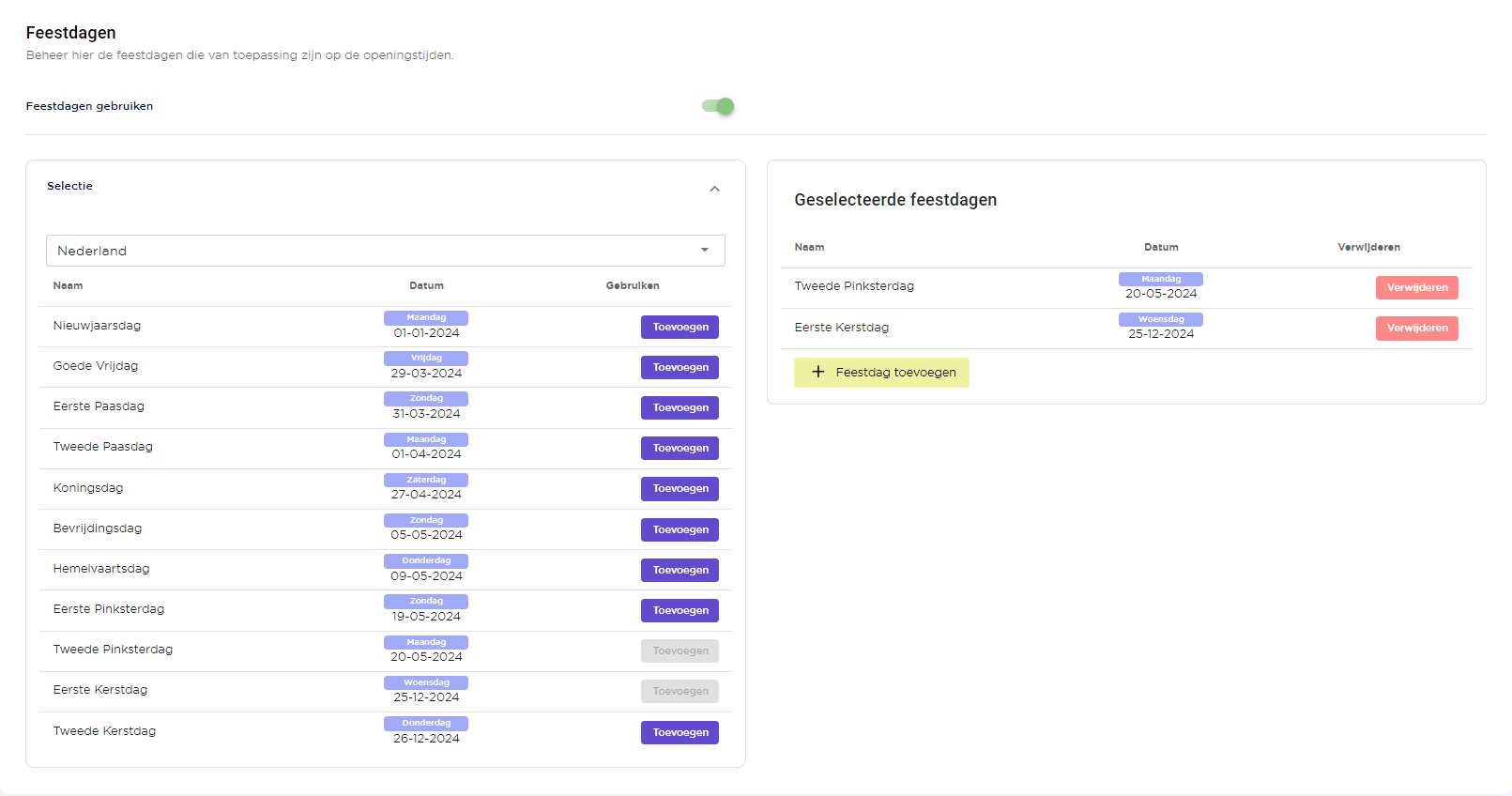Click the Goede Vrijdag name in list
The height and width of the screenshot is (796, 1512).
[96, 366]
